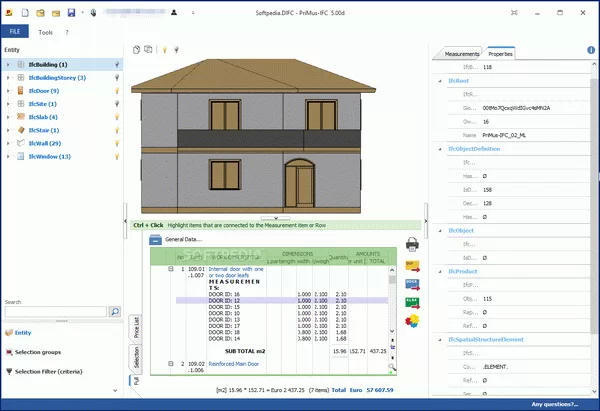Toggle visibility bulb for IfcWindow (13)
Image resolution: width=600 pixels, height=411 pixels.
pyautogui.click(x=117, y=156)
